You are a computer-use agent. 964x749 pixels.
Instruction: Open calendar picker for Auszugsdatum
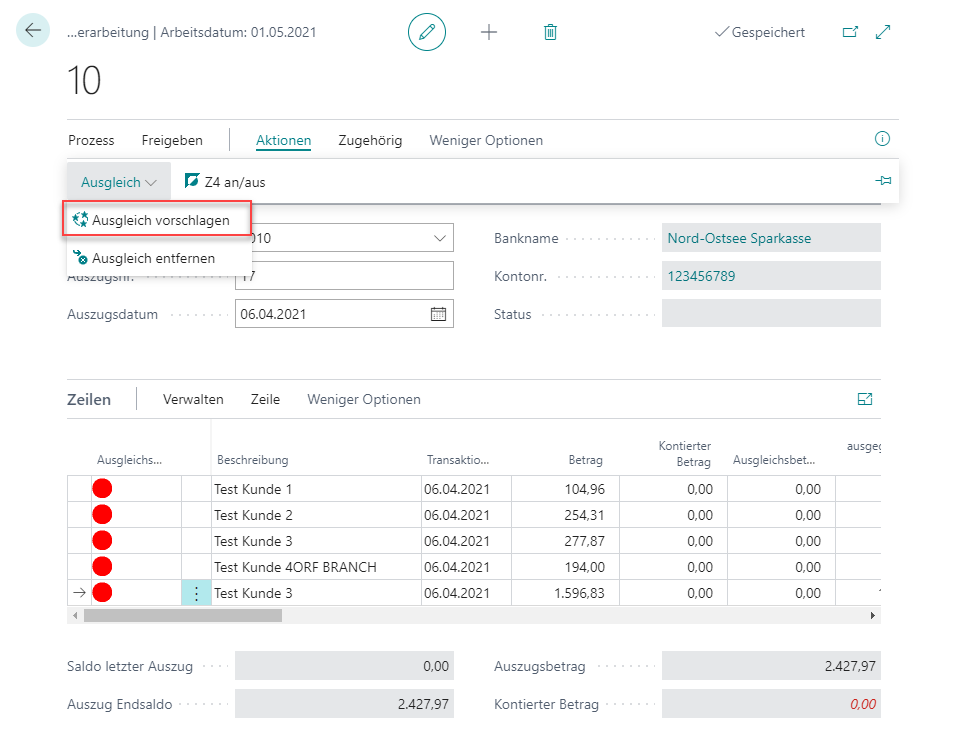pyautogui.click(x=438, y=314)
